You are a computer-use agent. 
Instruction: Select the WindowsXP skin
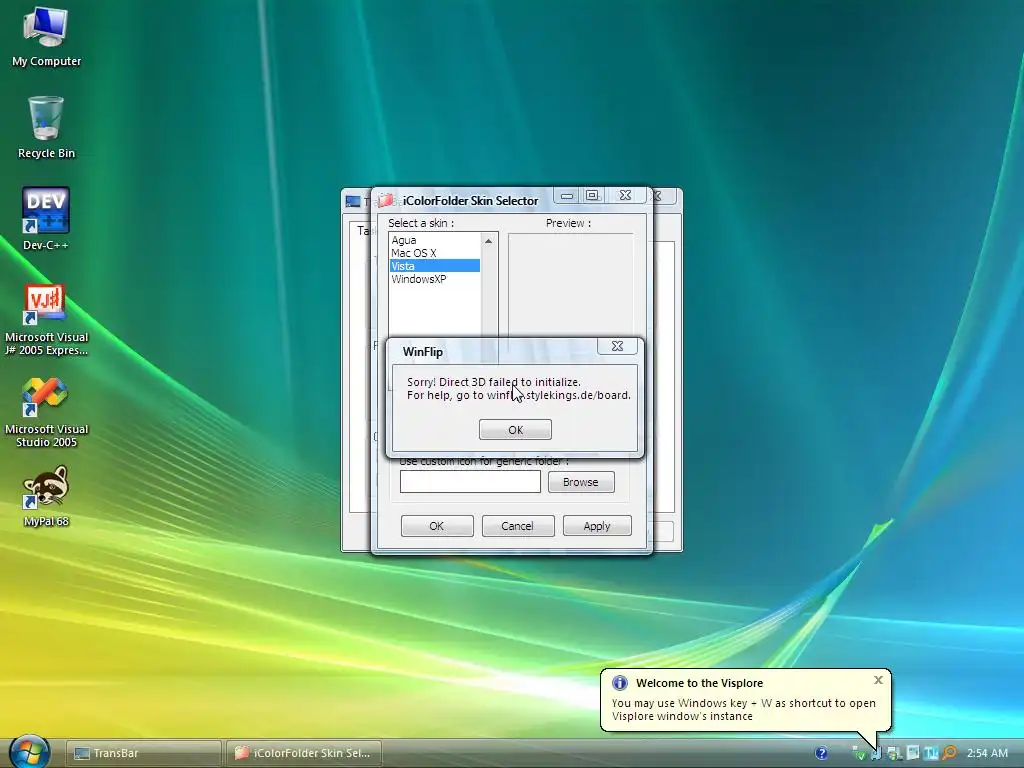point(434,279)
